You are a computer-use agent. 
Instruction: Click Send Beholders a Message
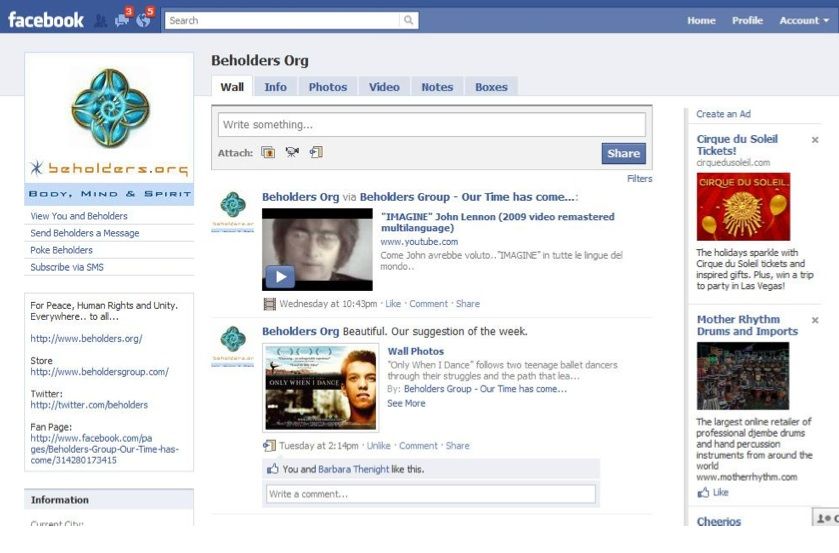[x=85, y=233]
